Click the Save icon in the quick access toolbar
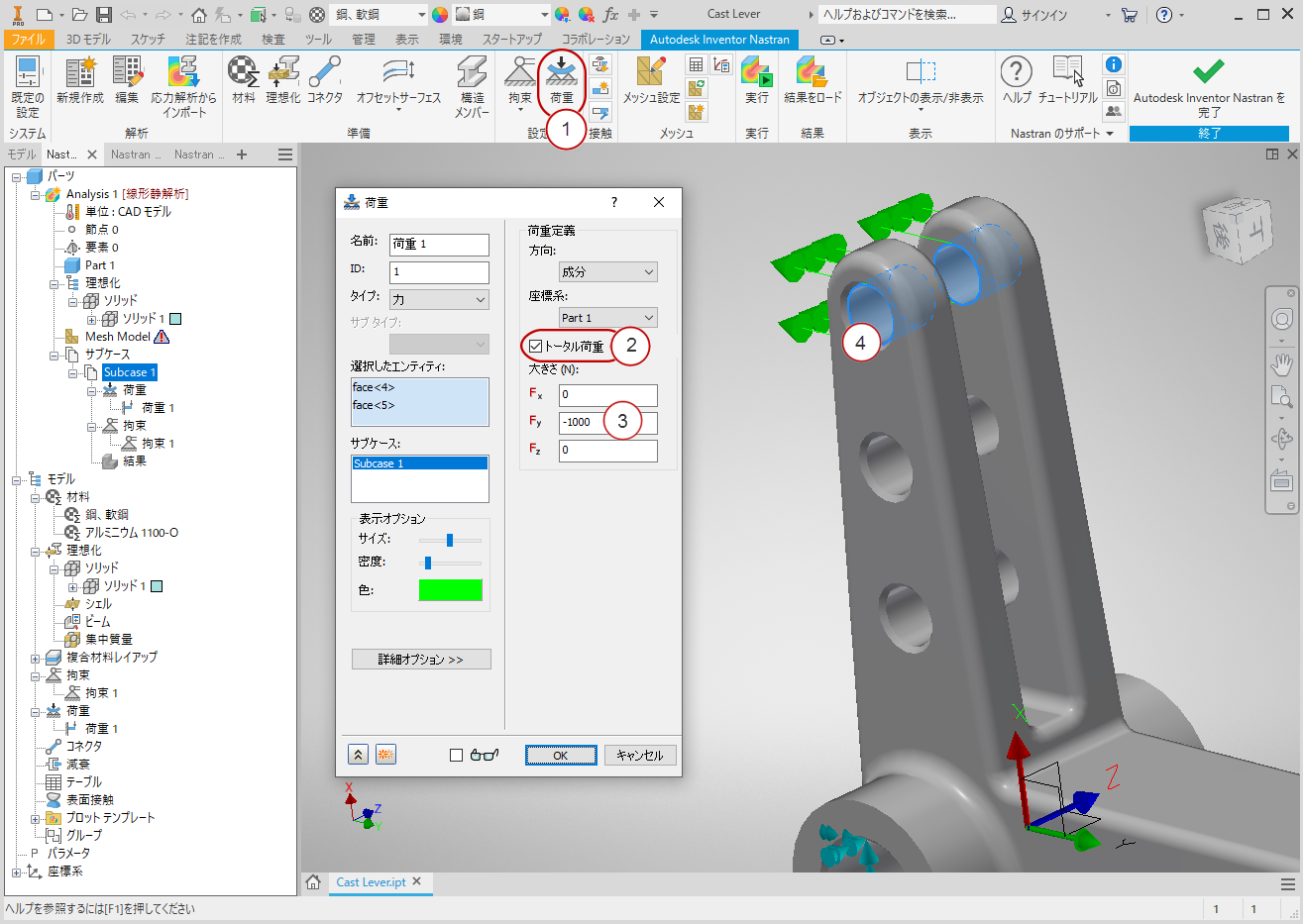The width and height of the screenshot is (1303, 924). pos(104,15)
